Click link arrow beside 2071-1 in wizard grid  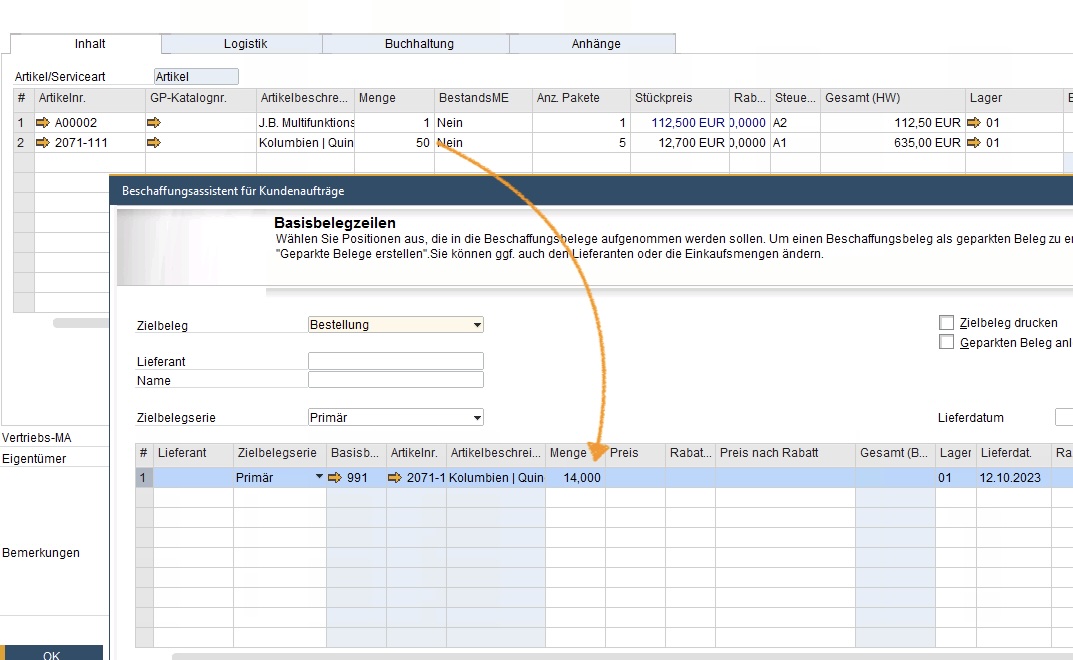click(395, 478)
